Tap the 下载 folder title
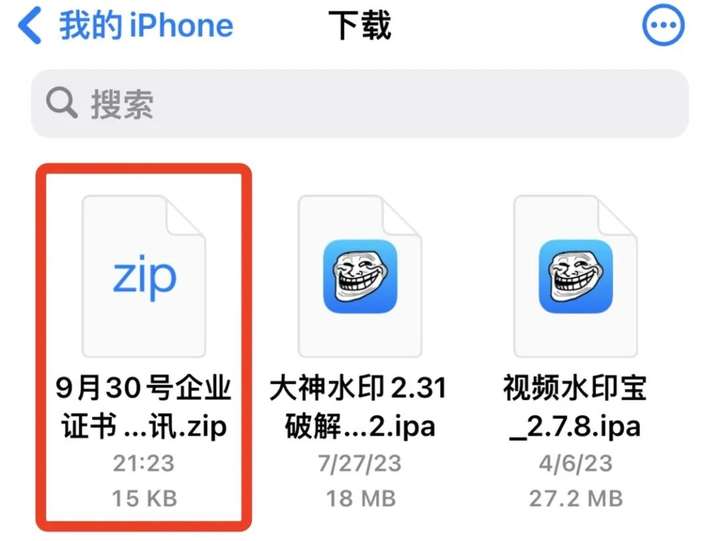720x541 pixels. [x=360, y=25]
